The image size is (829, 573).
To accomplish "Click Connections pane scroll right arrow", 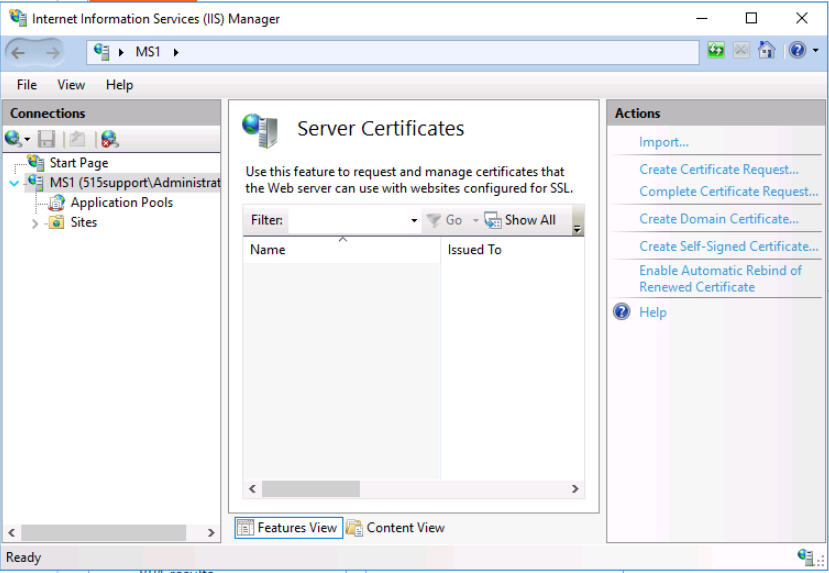I will click(x=211, y=533).
